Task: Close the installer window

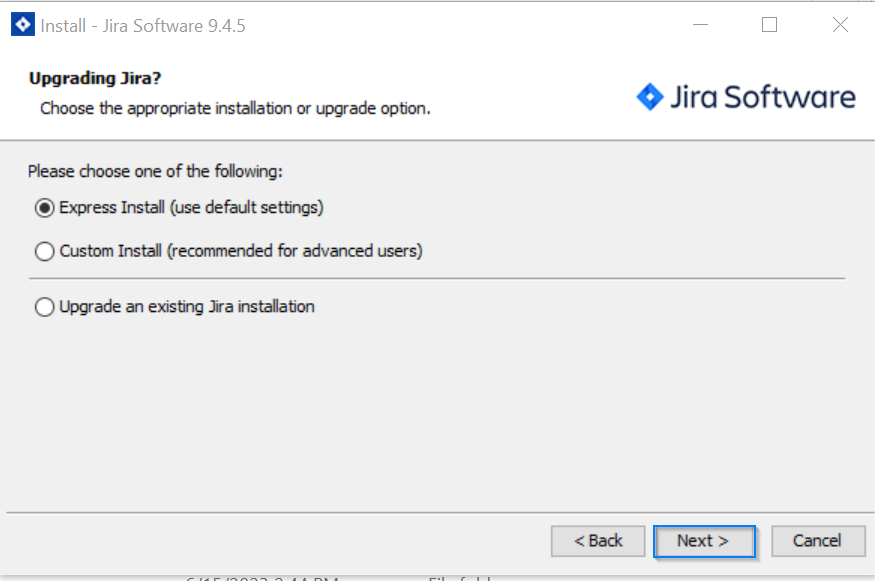Action: (x=840, y=25)
